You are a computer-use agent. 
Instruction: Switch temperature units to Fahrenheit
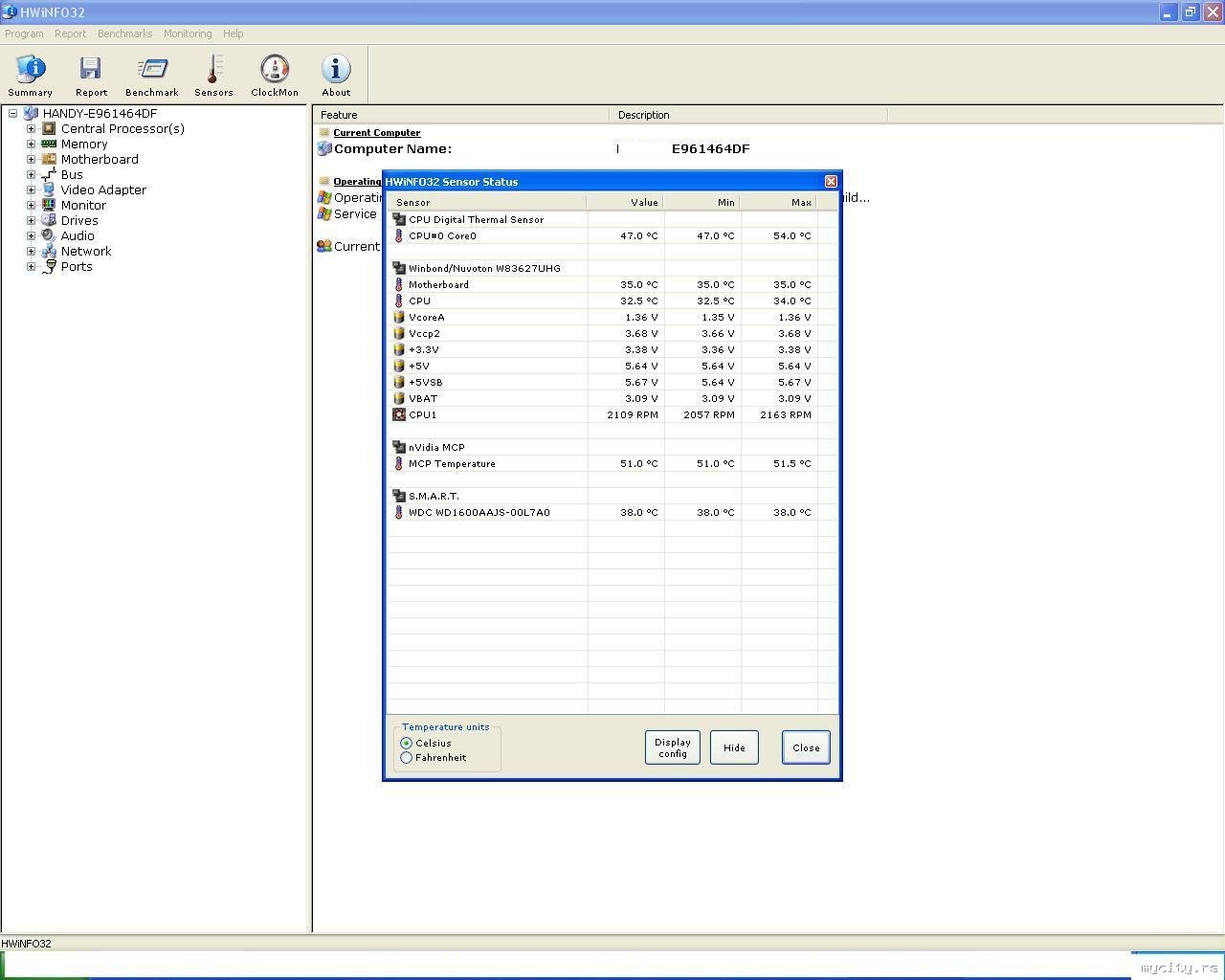coord(407,757)
